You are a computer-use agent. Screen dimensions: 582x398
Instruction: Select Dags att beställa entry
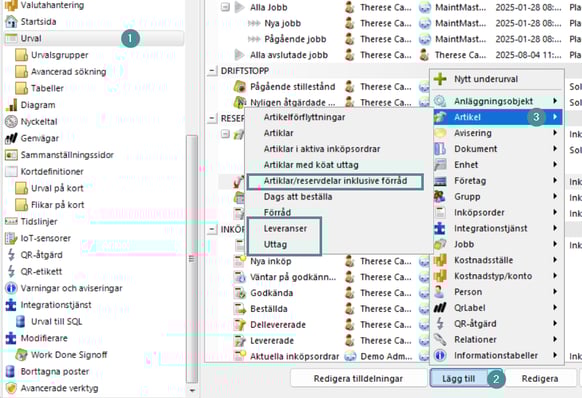pyautogui.click(x=298, y=197)
